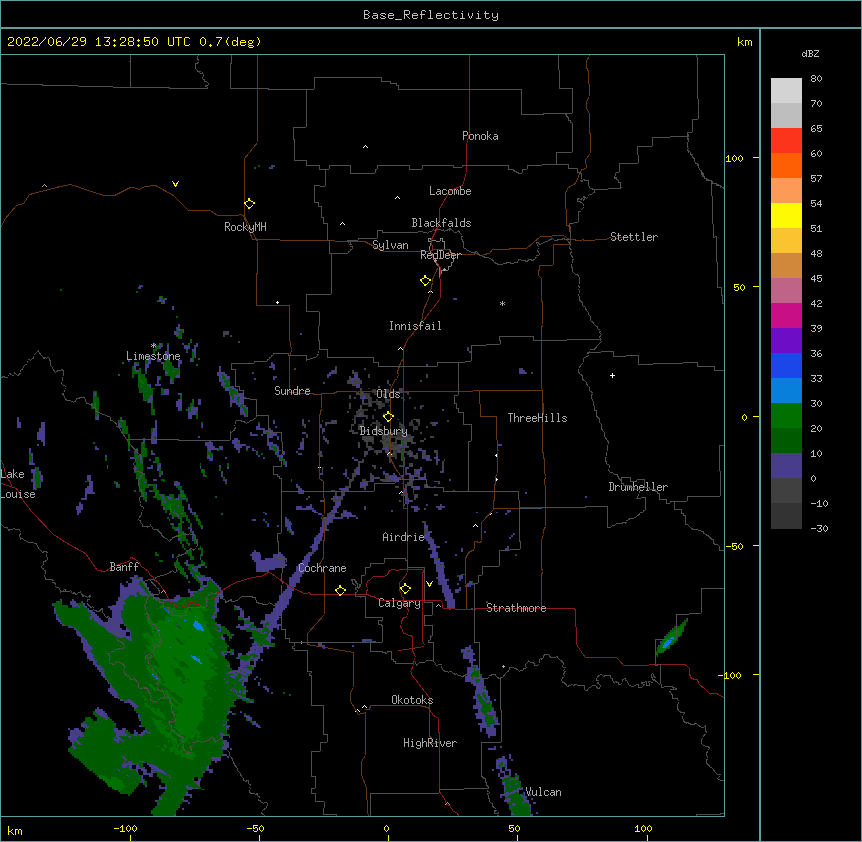
Task: Click the RedDeer city label
Action: point(440,255)
